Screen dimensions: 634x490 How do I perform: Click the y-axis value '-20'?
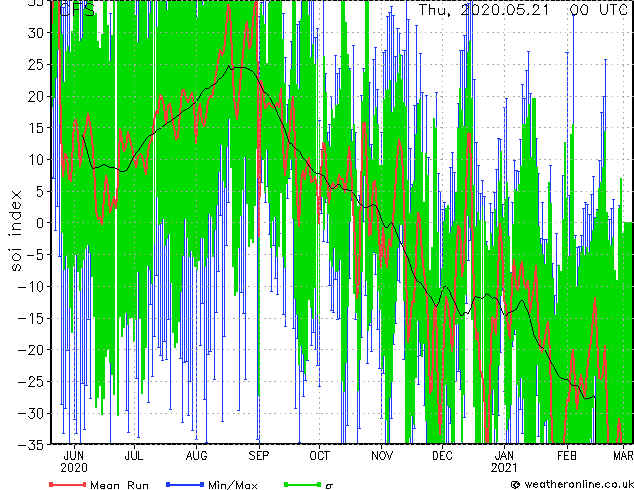click(32, 350)
